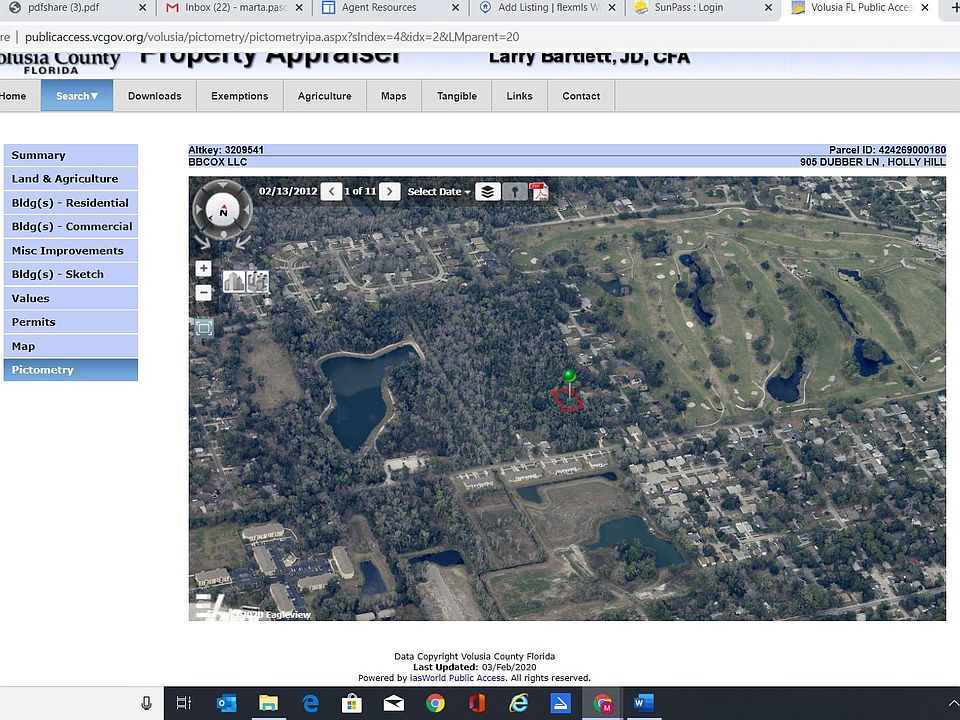Open Misc Improvements section
The height and width of the screenshot is (720, 960).
point(70,250)
